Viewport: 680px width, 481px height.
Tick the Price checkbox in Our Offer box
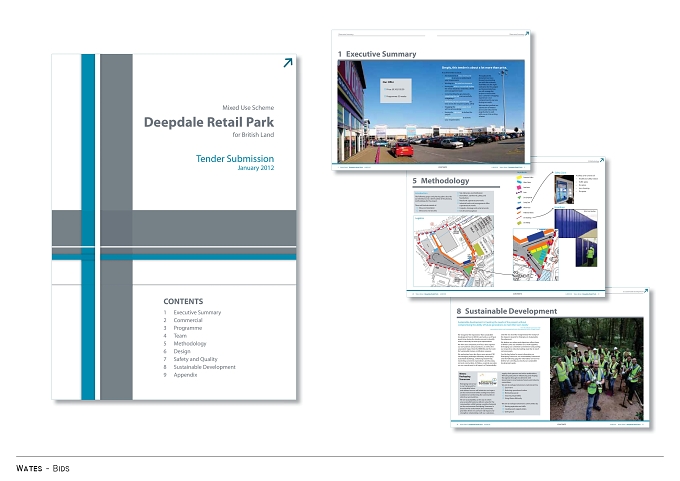tap(385, 89)
